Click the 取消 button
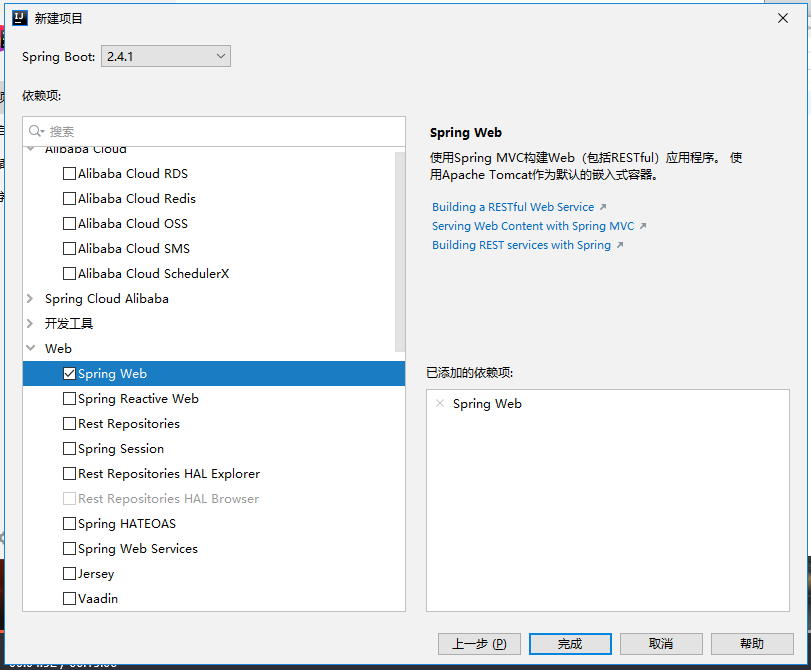 pyautogui.click(x=661, y=644)
